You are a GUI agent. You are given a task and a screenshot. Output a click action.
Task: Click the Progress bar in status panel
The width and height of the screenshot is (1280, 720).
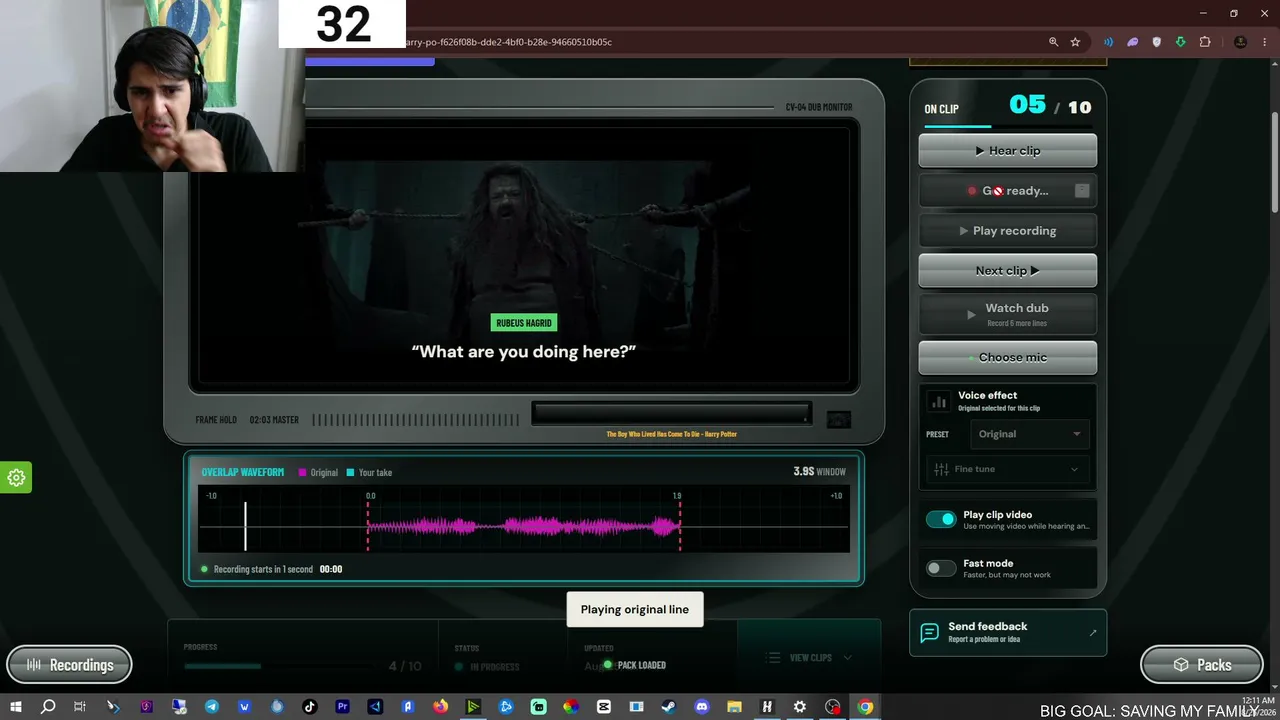point(285,666)
